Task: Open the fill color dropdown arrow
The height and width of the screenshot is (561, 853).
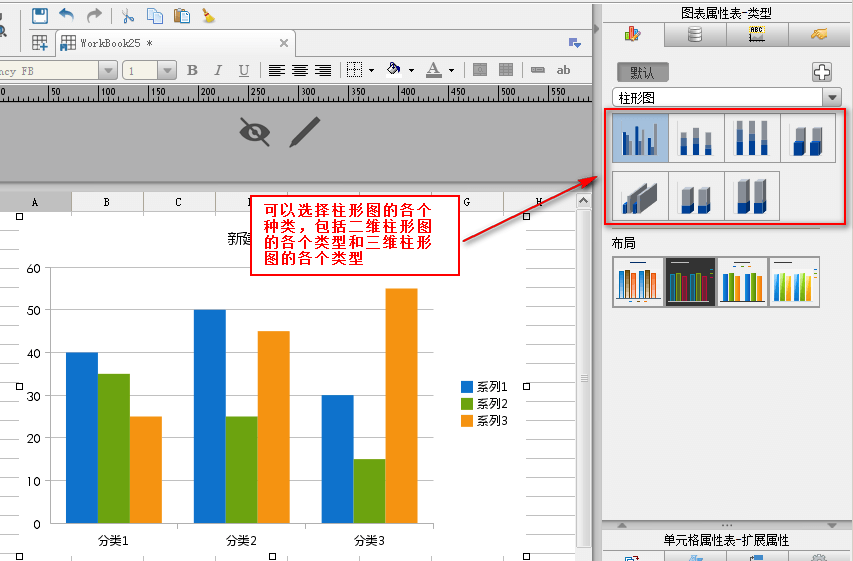Action: tap(411, 71)
